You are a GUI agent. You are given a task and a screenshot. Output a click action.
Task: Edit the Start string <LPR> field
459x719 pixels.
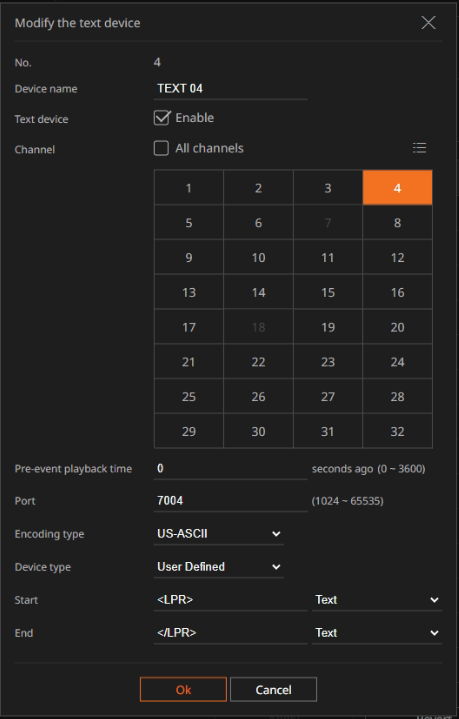(230, 600)
